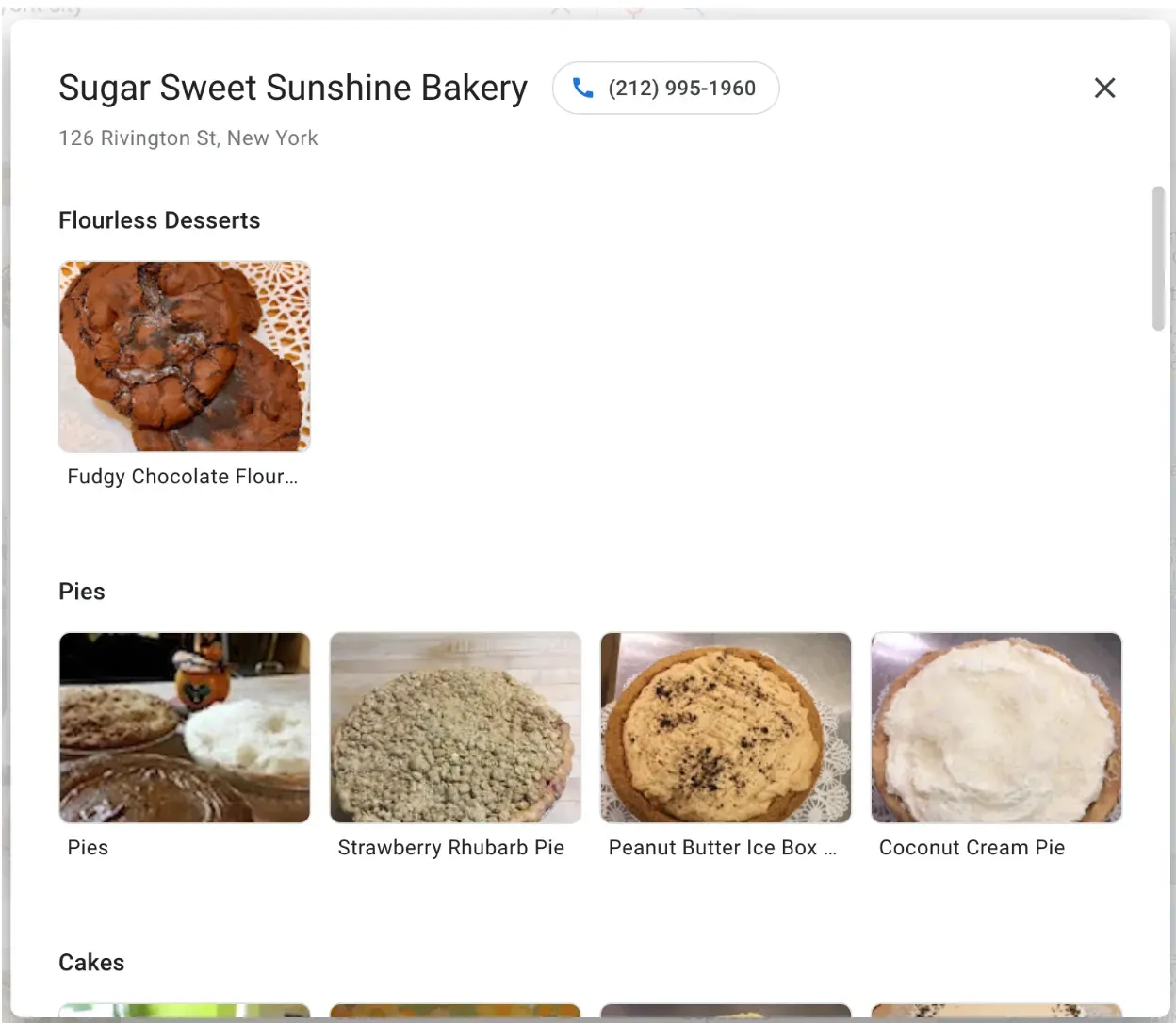Screen dimensions: 1176x1023
Task: Open the Coconut Cream Pie photo
Action: click(x=996, y=727)
